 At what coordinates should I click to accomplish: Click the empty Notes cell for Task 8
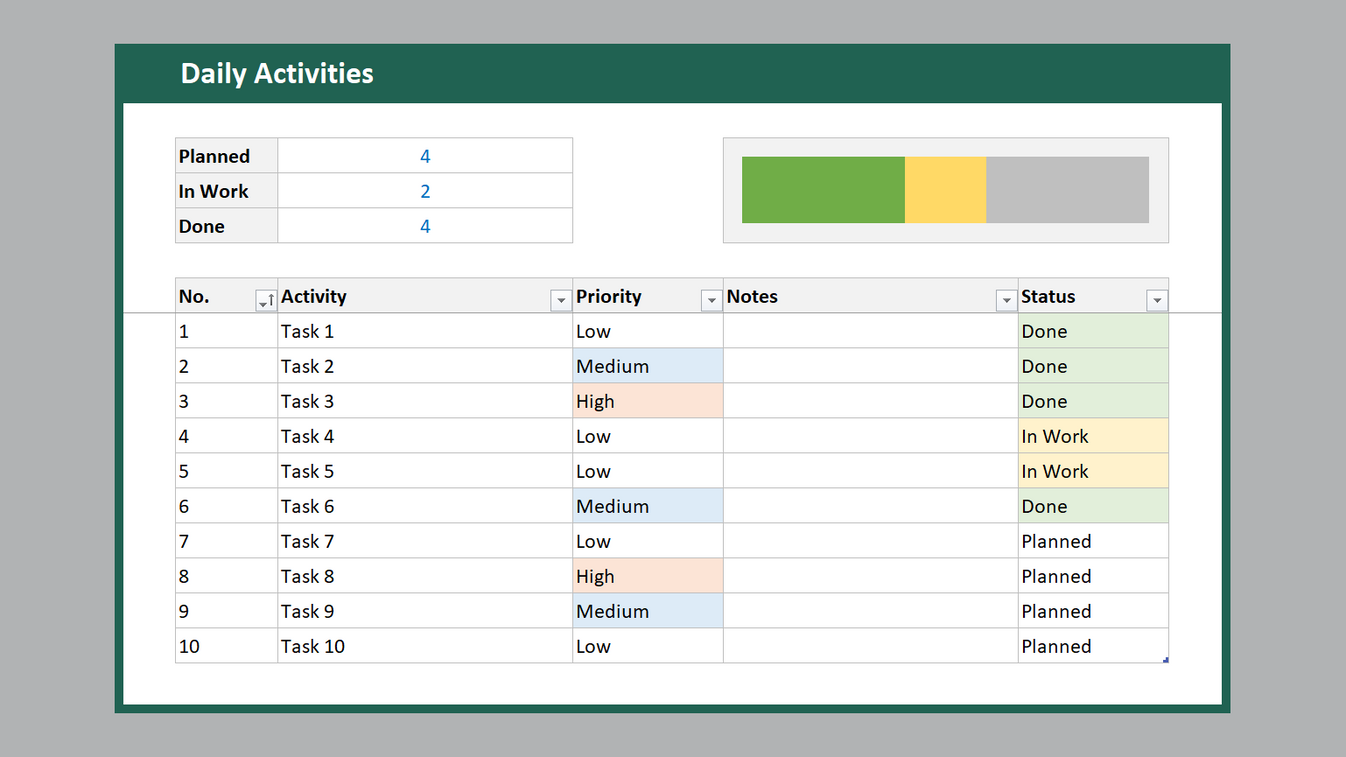pos(870,576)
